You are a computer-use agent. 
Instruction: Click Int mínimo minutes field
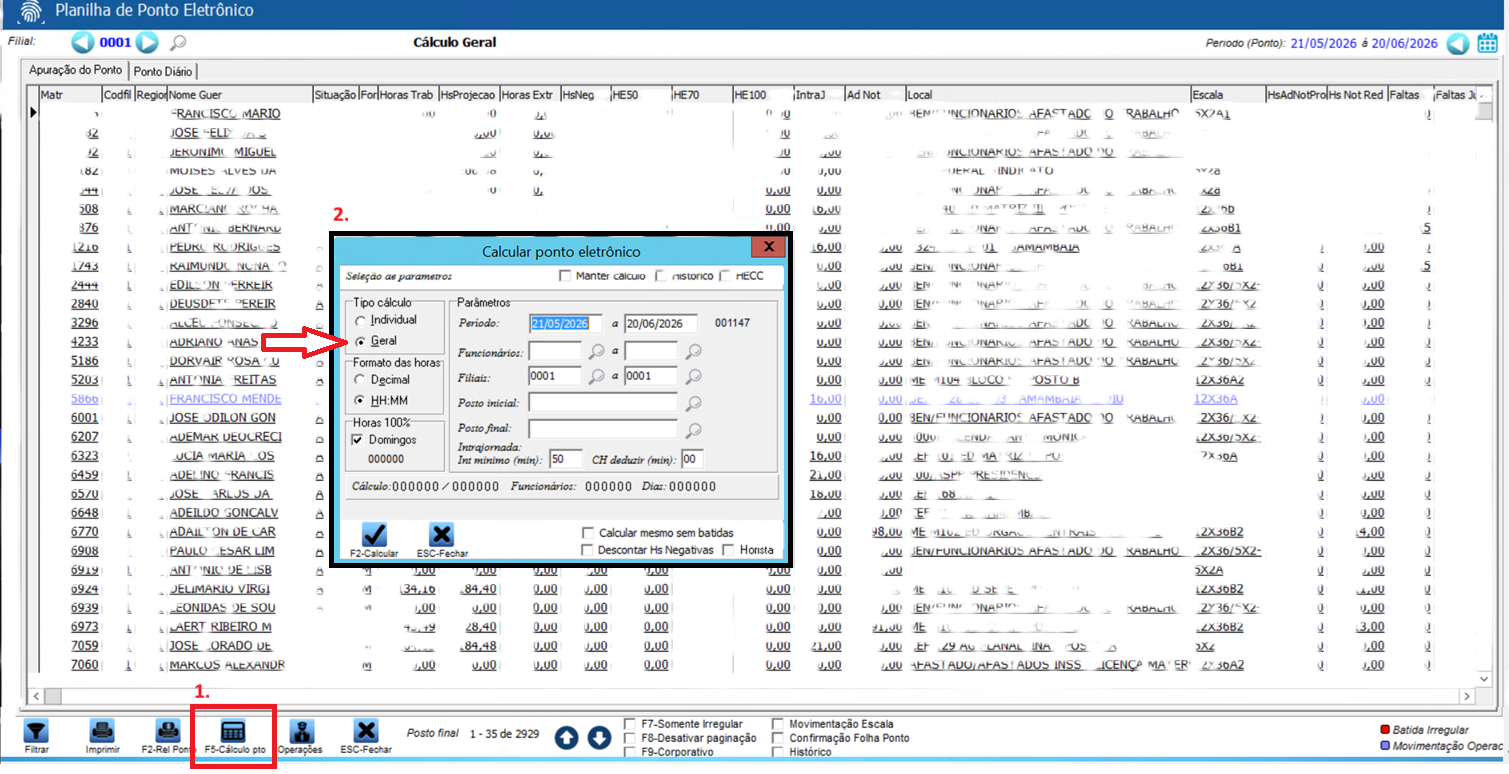[x=565, y=460]
